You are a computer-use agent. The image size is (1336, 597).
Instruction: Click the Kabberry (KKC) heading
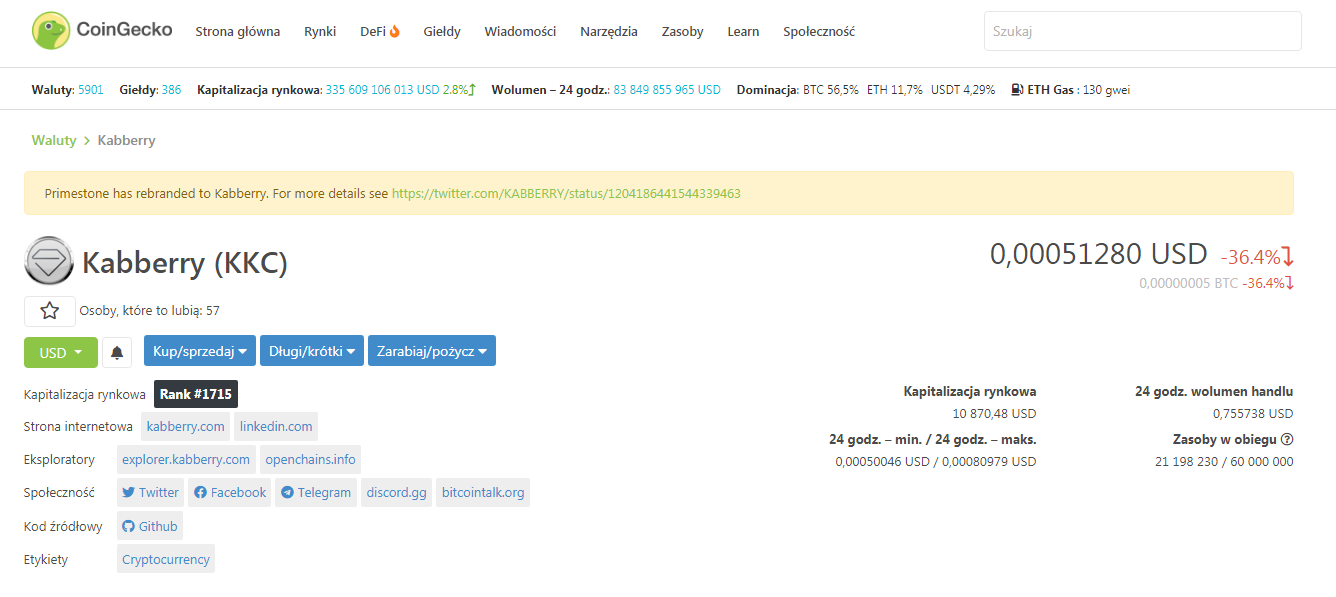(x=185, y=262)
